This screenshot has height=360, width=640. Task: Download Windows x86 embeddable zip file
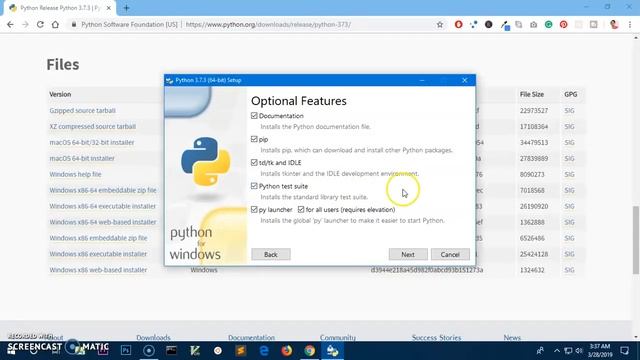tap(98, 238)
